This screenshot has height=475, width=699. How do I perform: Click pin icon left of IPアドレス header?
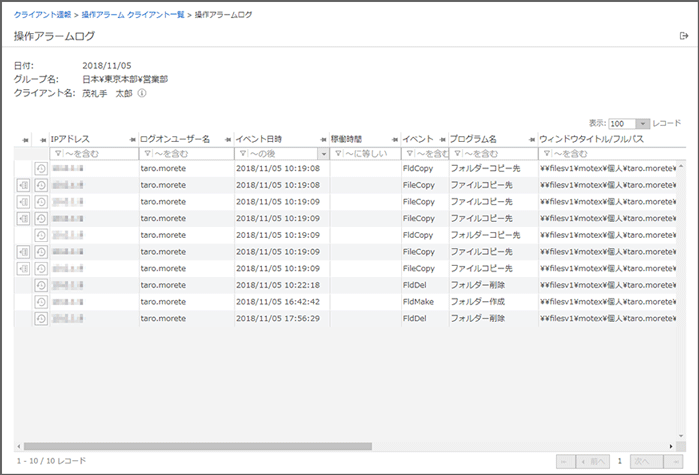click(x=43, y=139)
